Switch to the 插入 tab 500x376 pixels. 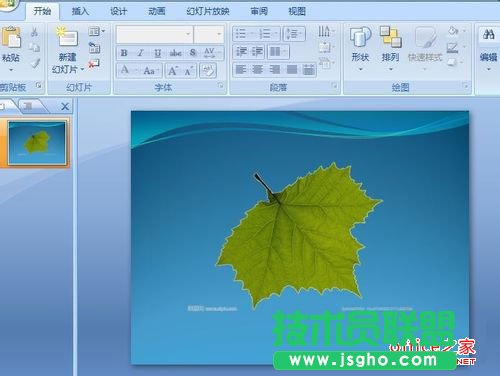coord(80,11)
